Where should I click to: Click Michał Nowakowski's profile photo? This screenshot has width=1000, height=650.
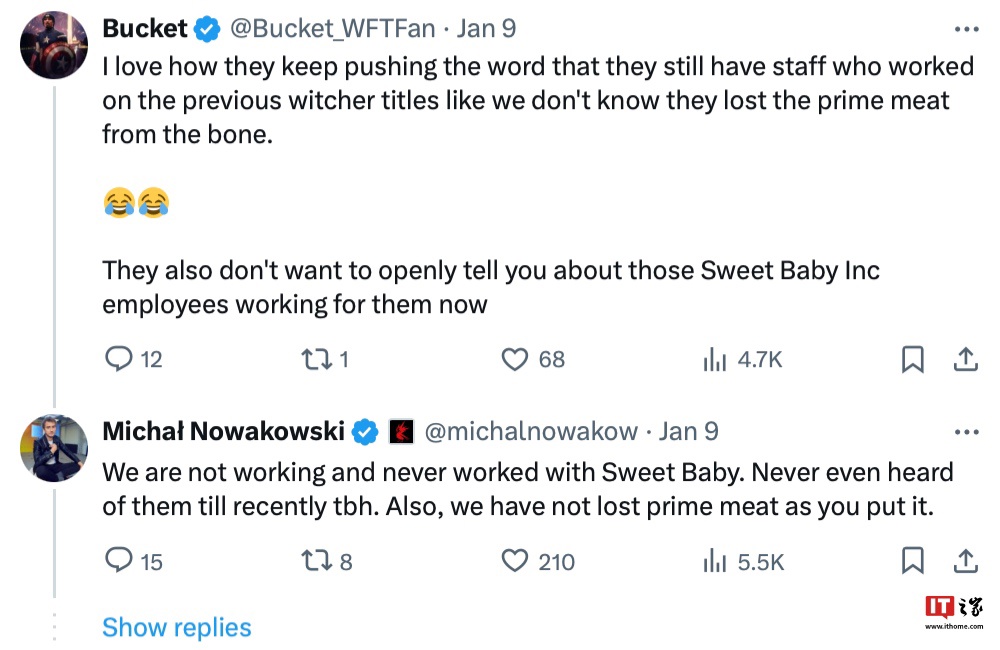54,447
